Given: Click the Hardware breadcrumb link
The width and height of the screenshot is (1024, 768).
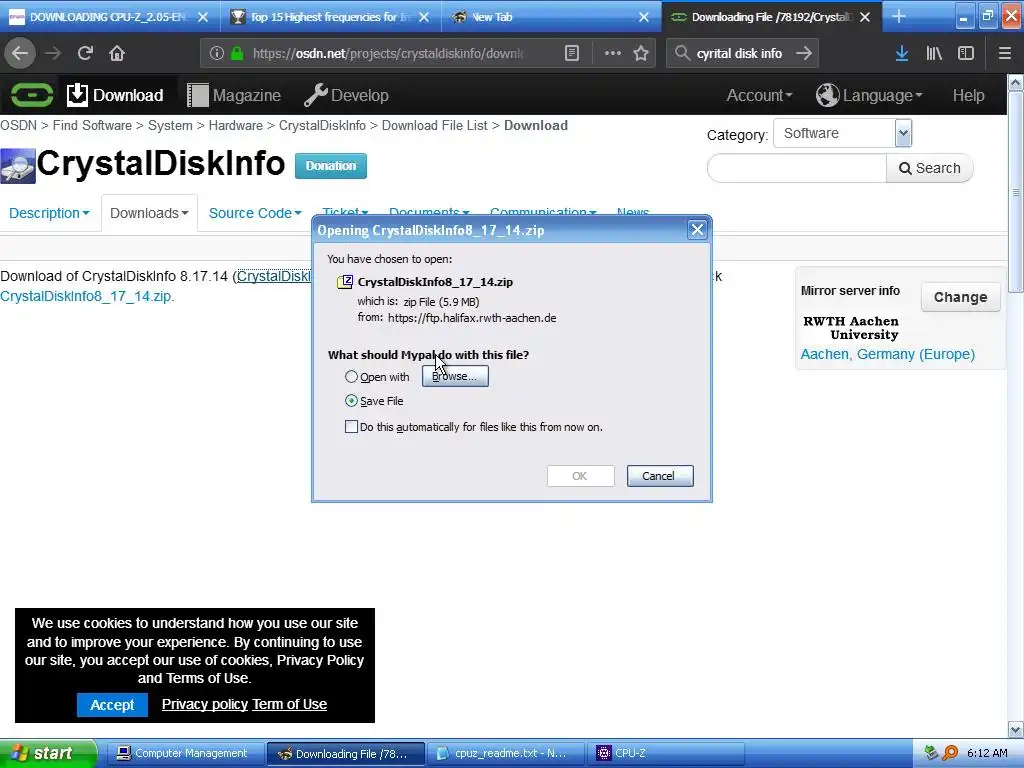Looking at the screenshot, I should [236, 125].
